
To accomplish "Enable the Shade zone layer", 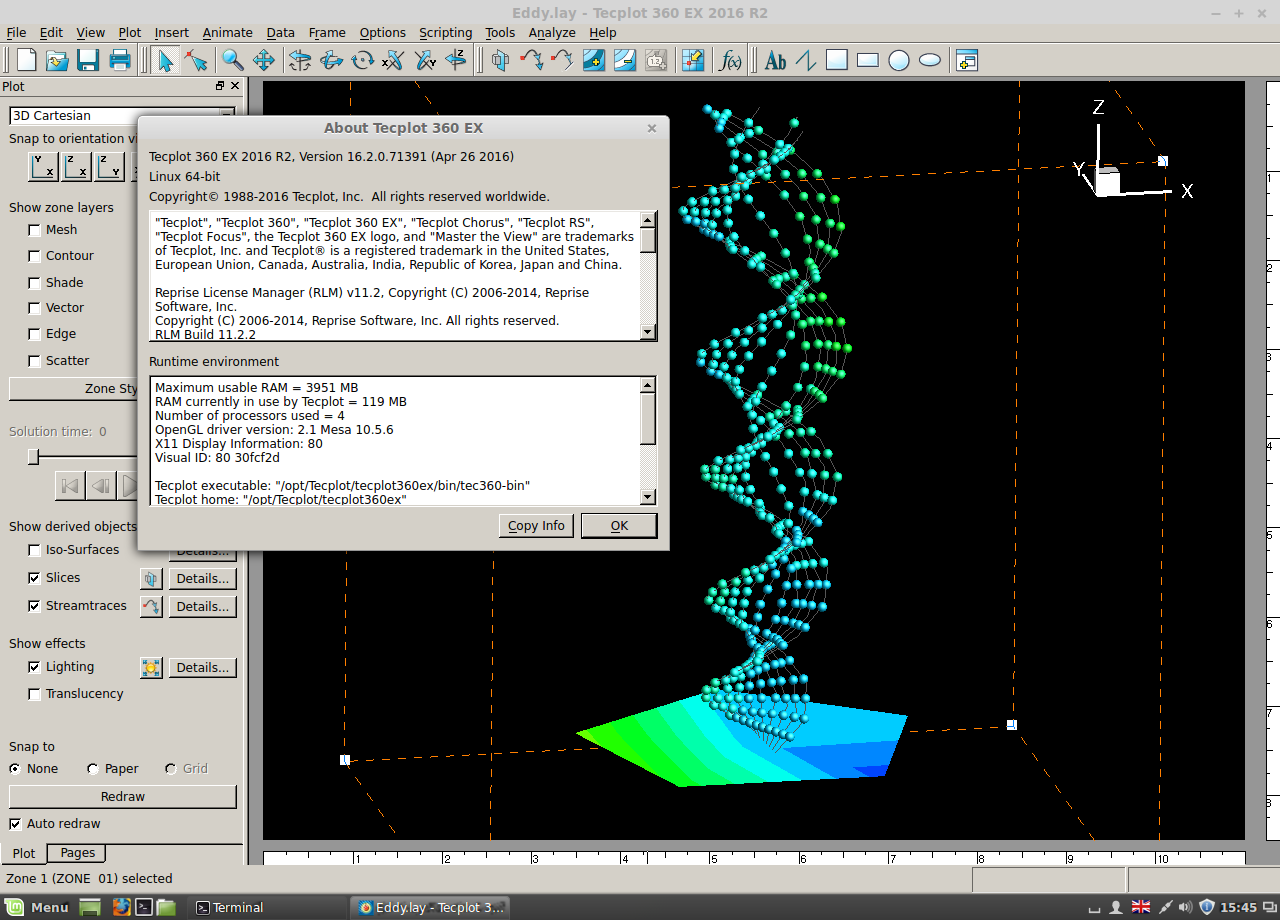I will click(35, 283).
